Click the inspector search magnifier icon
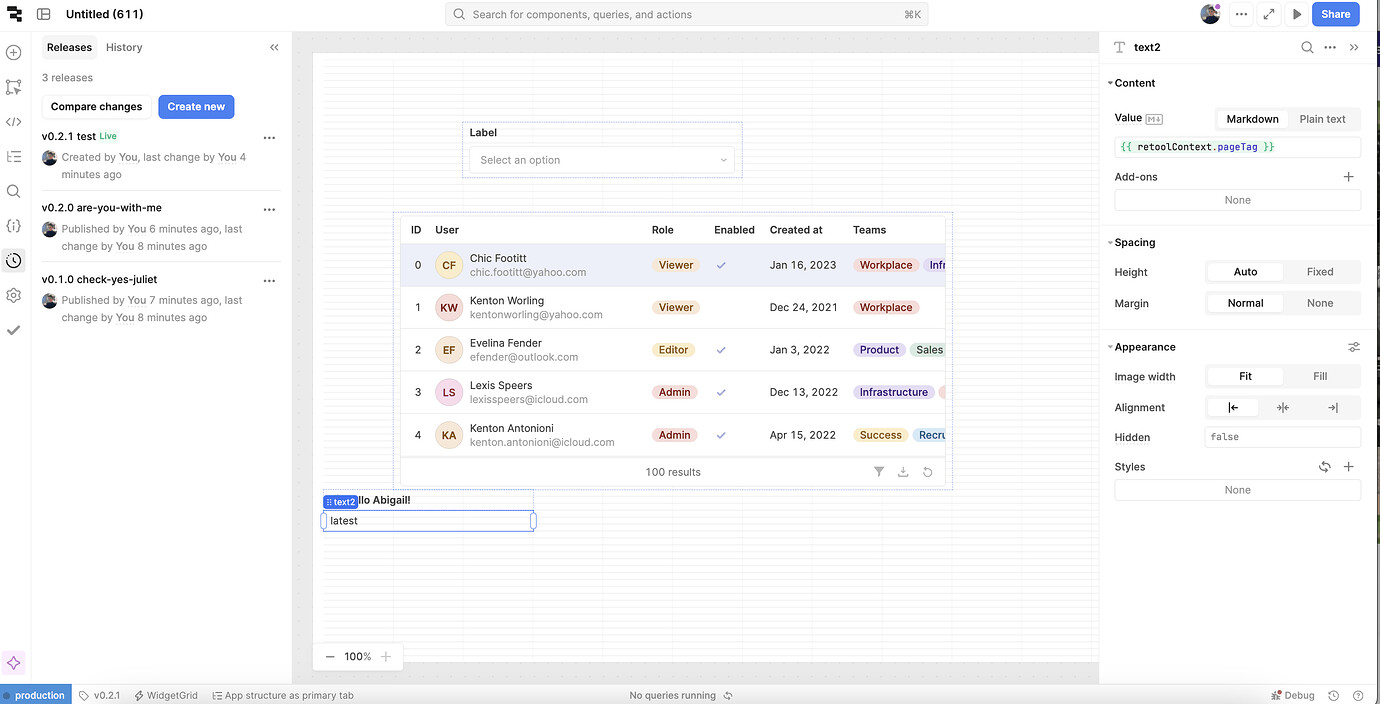 (x=1307, y=47)
